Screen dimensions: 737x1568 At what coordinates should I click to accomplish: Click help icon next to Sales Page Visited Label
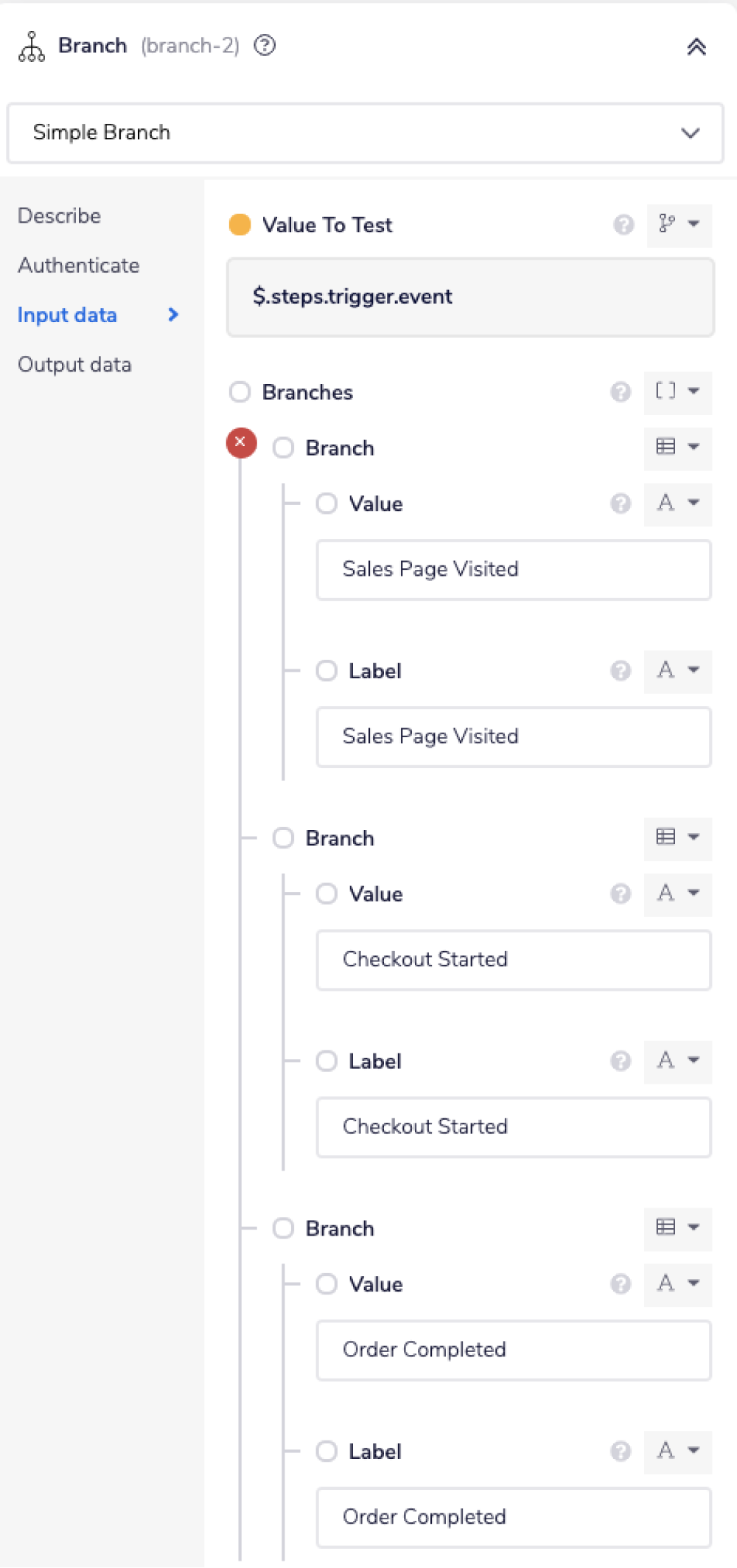[x=621, y=671]
